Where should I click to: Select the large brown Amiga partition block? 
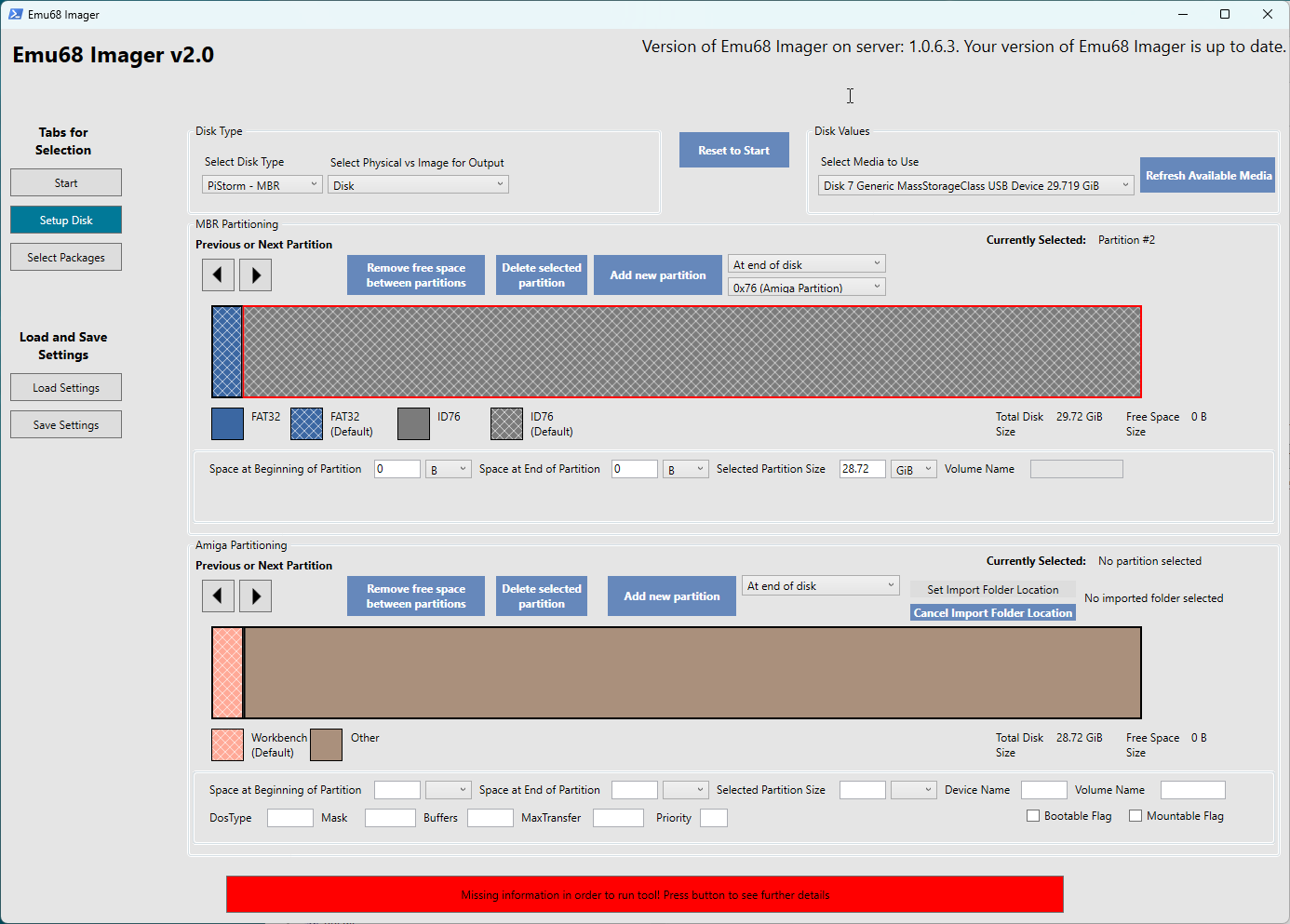(692, 673)
